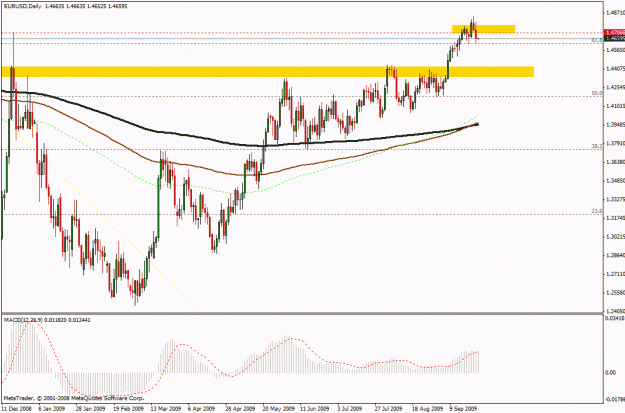The image size is (625, 413).
Task: Select the 38.2 Fibonacci level label
Action: point(596,147)
